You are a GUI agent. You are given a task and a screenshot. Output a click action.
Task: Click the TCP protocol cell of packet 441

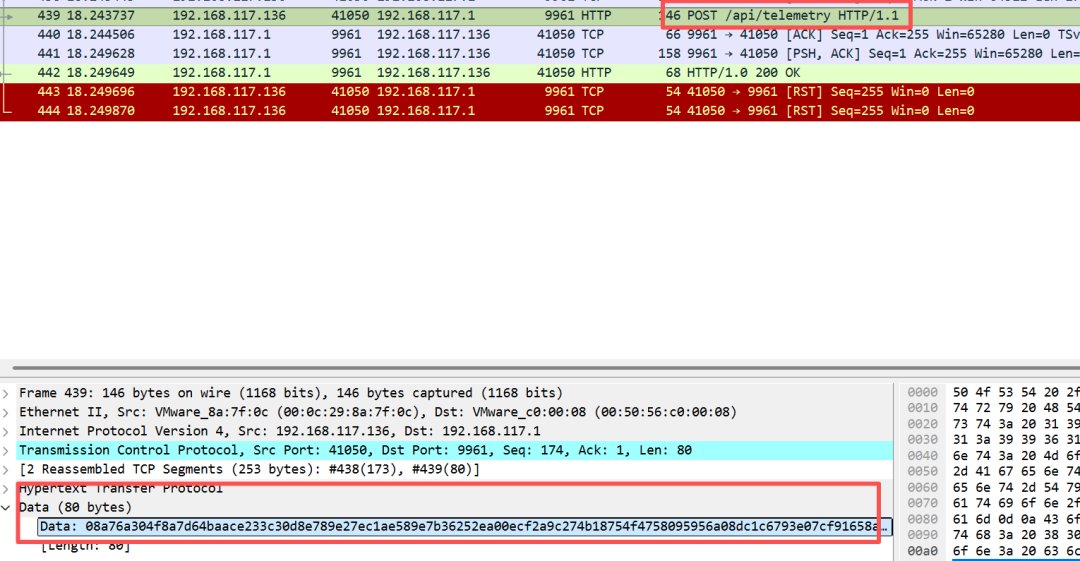point(590,54)
